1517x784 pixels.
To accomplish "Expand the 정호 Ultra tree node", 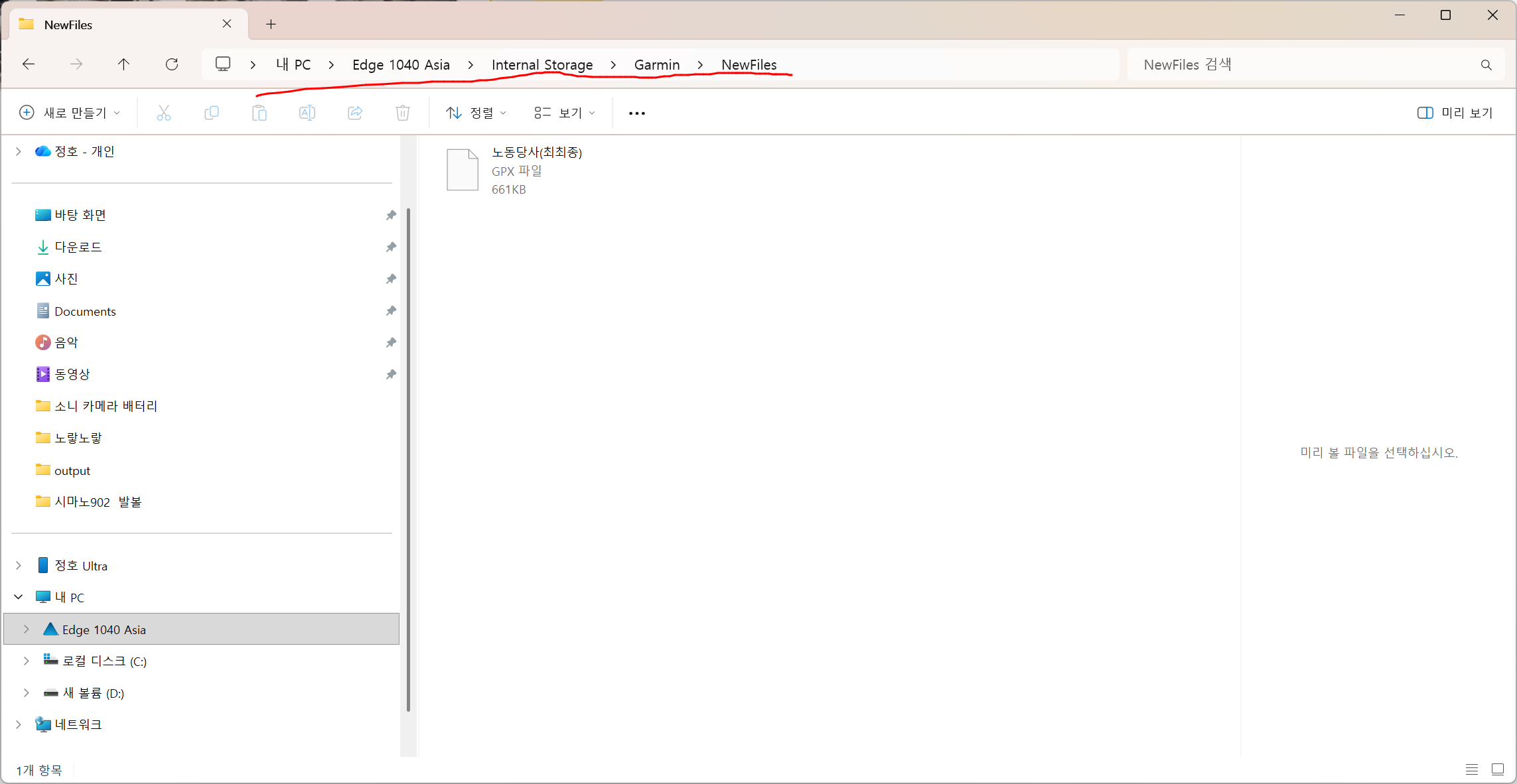I will [19, 565].
